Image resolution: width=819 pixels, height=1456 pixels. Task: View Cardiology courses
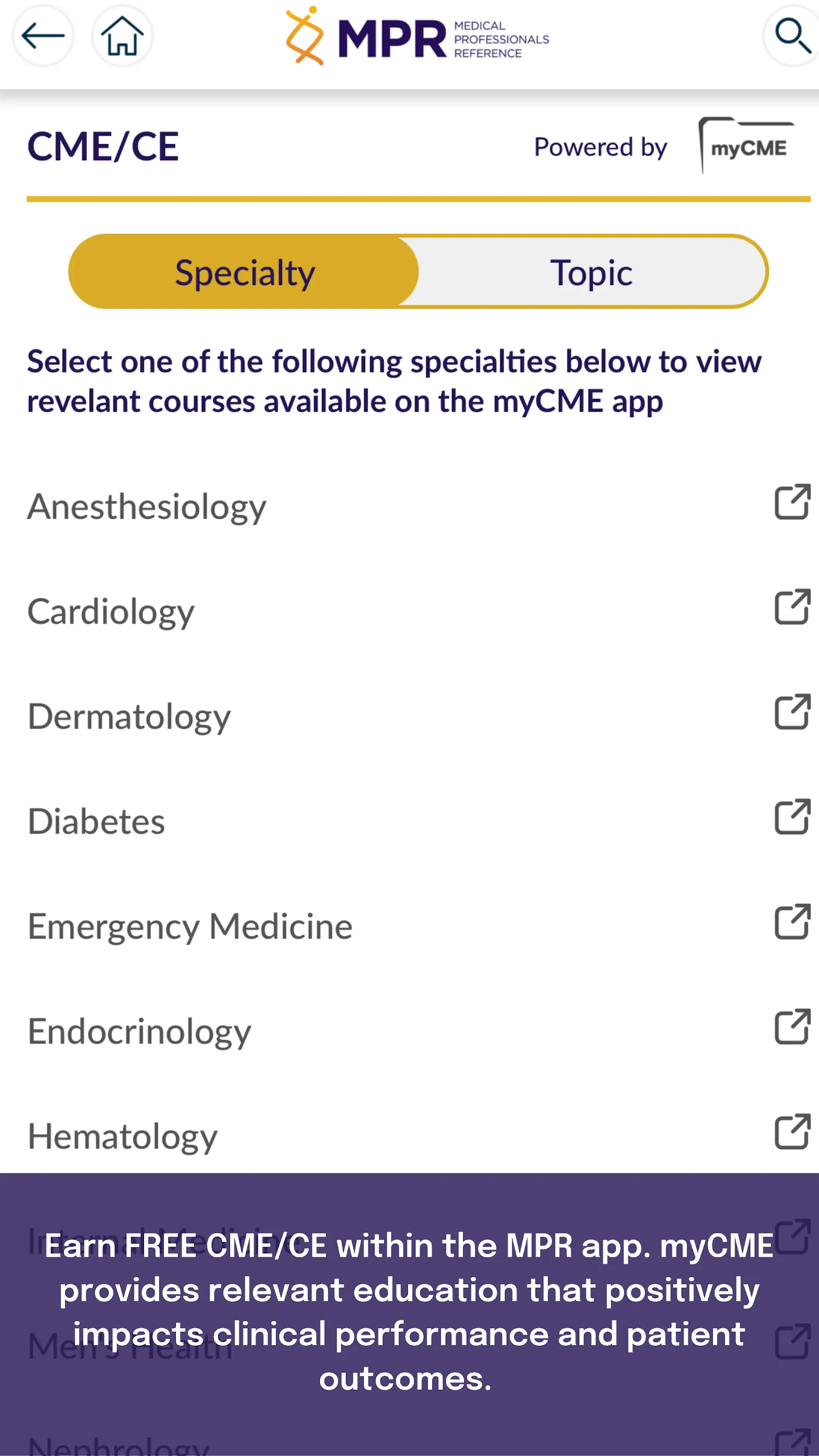pyautogui.click(x=111, y=612)
